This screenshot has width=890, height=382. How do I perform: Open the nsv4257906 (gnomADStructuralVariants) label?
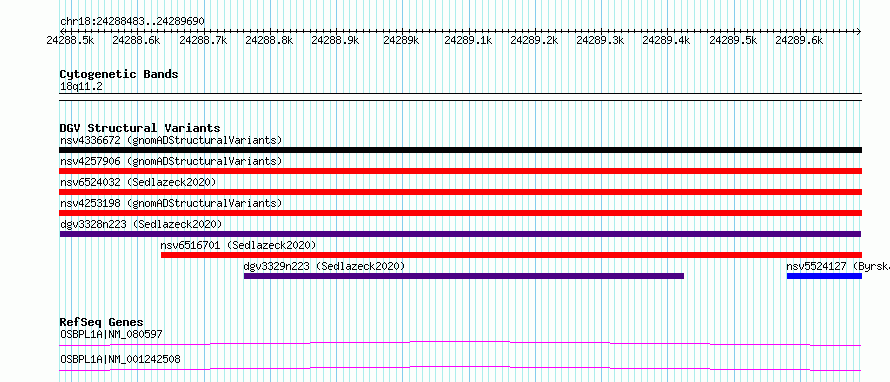[x=171, y=161]
